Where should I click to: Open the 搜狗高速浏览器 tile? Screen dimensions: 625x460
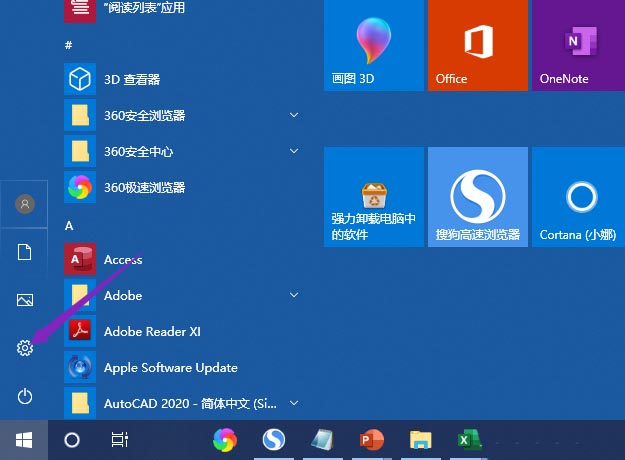coord(478,197)
